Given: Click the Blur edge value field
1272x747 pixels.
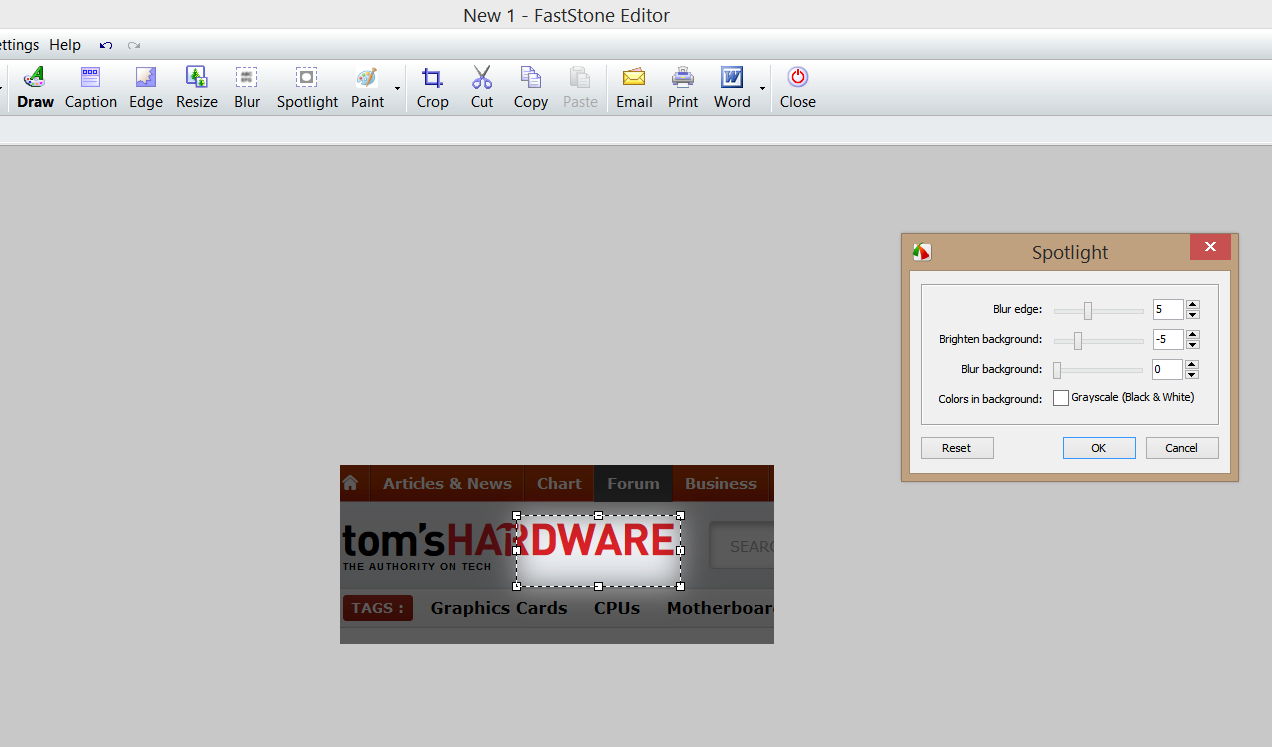Looking at the screenshot, I should coord(1168,310).
